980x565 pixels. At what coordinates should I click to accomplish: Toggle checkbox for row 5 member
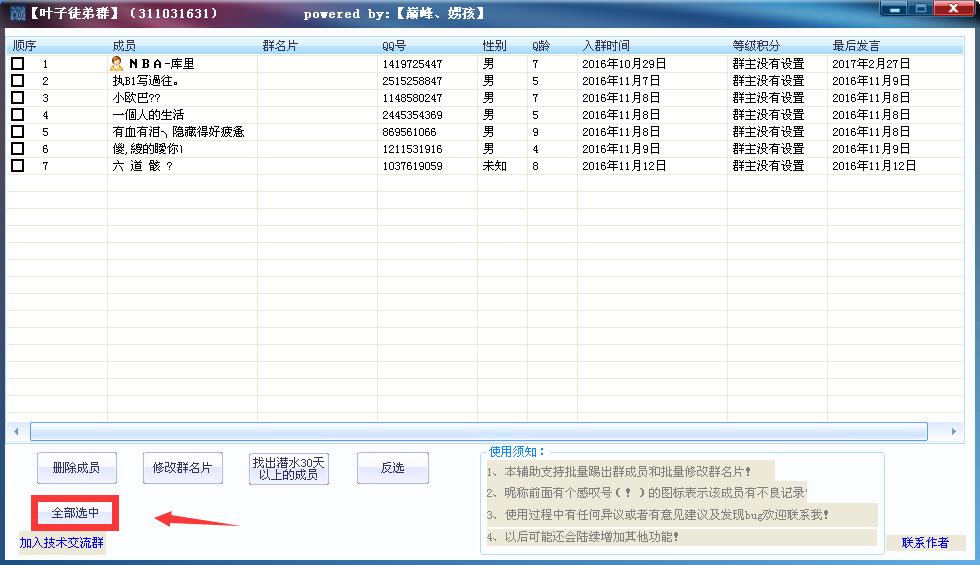[17, 132]
